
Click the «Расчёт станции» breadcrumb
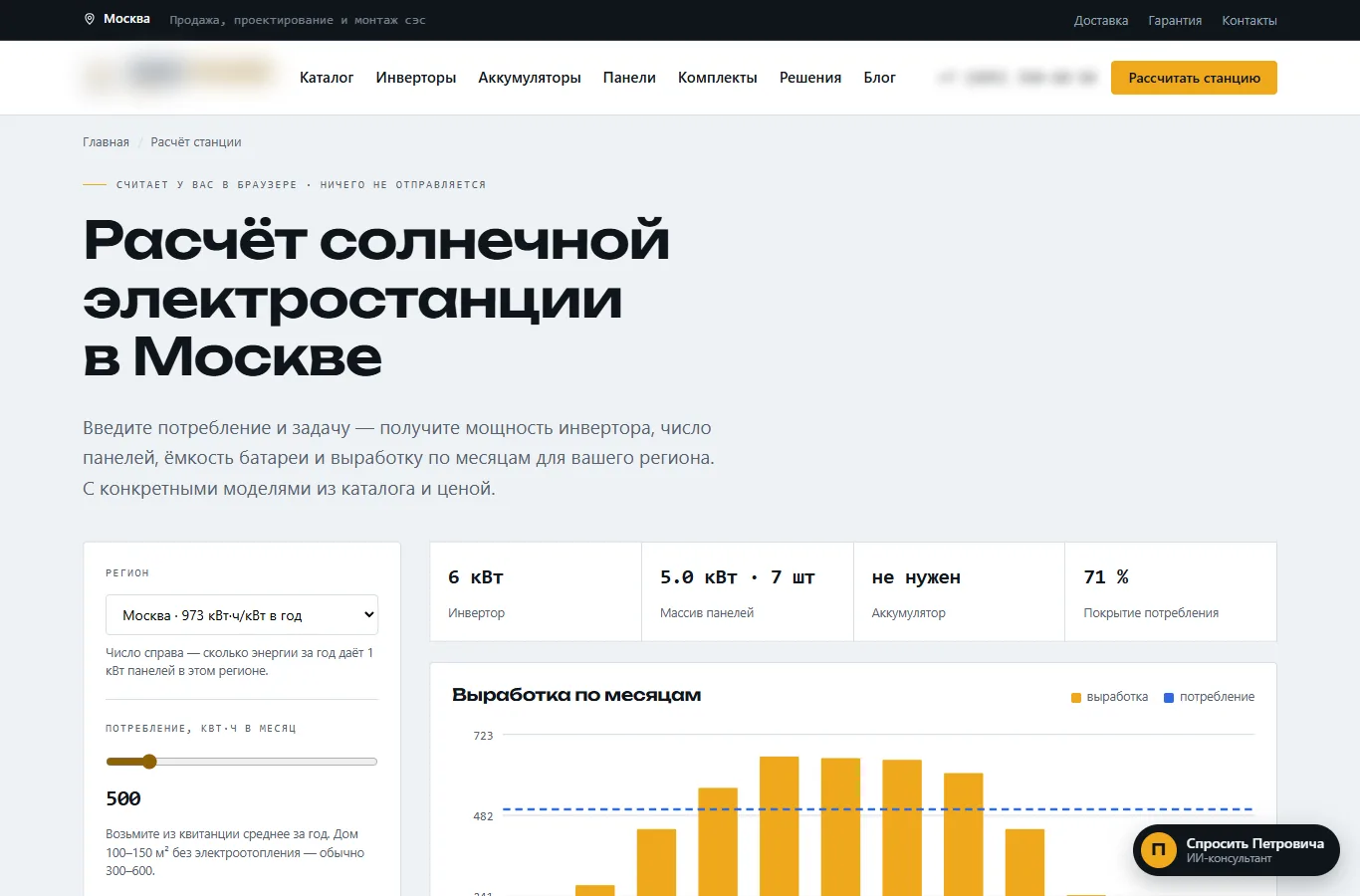coord(196,142)
